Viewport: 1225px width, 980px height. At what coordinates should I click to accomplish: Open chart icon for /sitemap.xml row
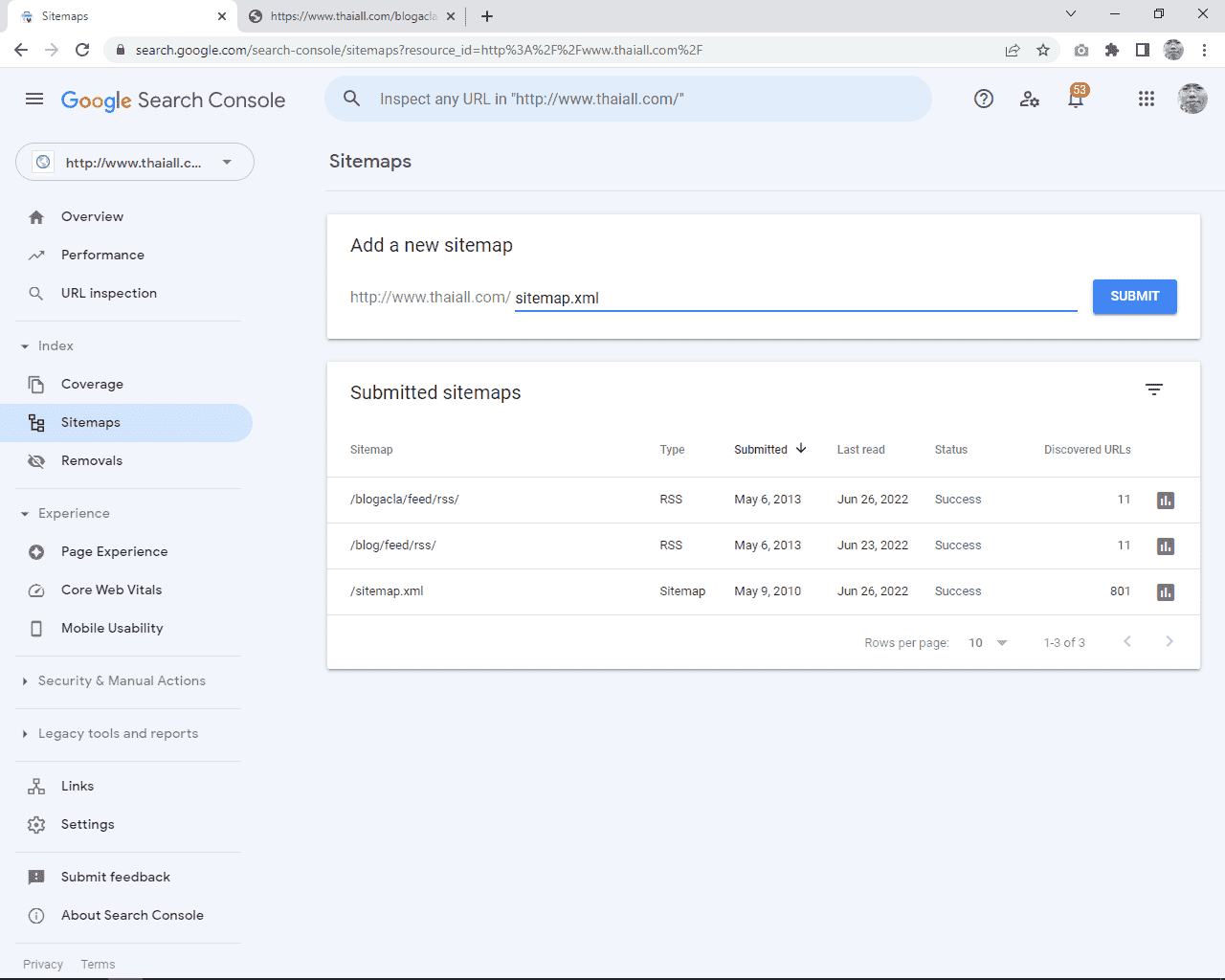click(x=1165, y=592)
